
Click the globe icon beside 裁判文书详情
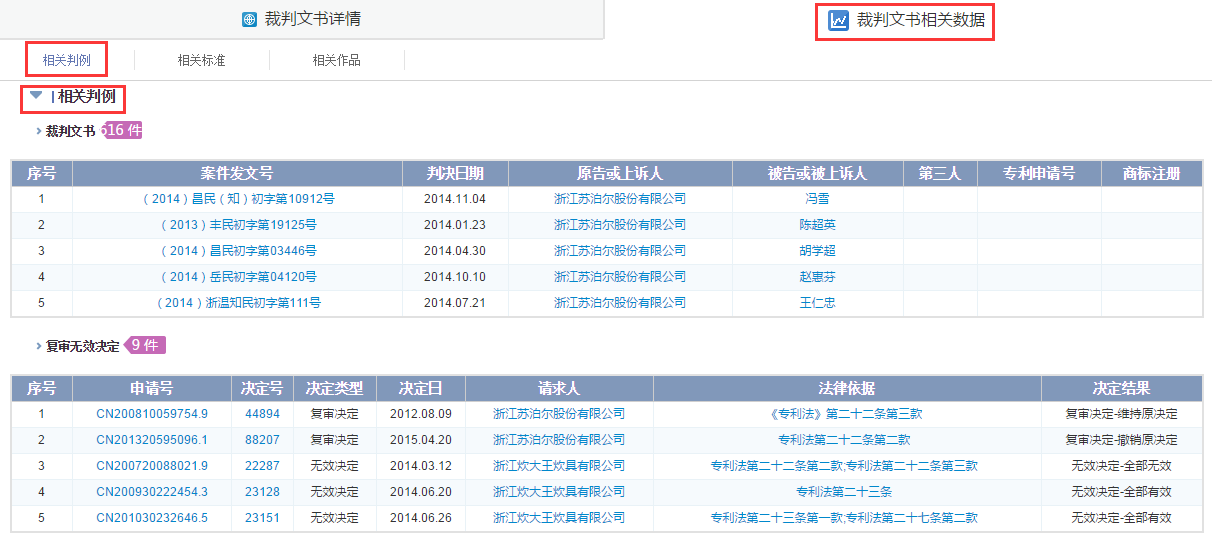coord(250,20)
